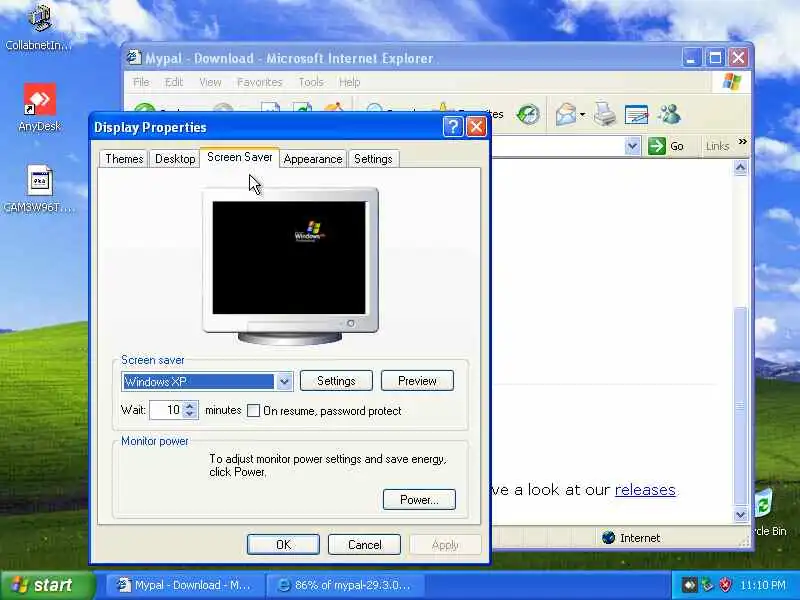The image size is (800, 600).
Task: Open the Mail icon in IE toolbar
Action: click(565, 114)
